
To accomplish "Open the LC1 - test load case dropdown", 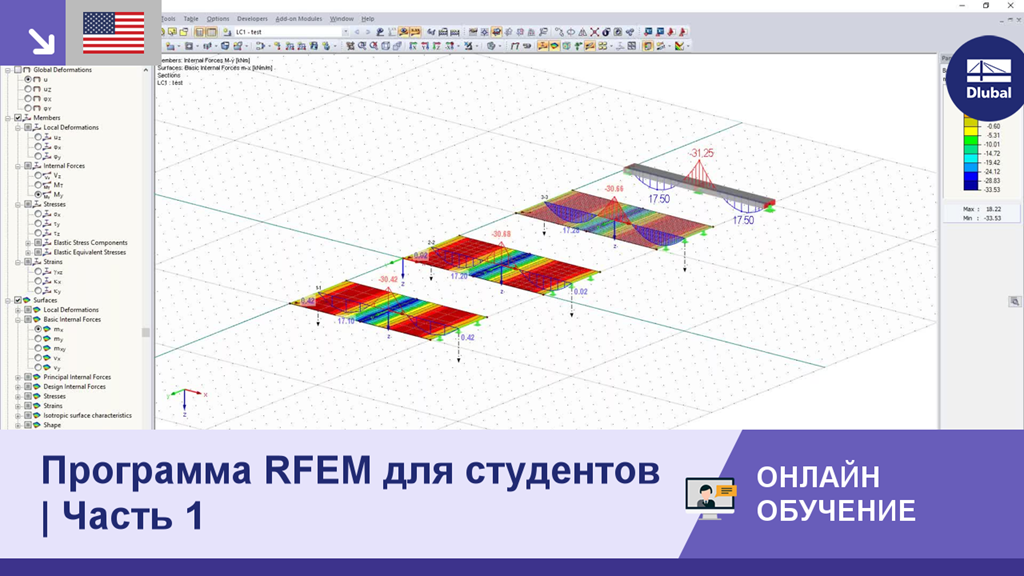I will (345, 32).
